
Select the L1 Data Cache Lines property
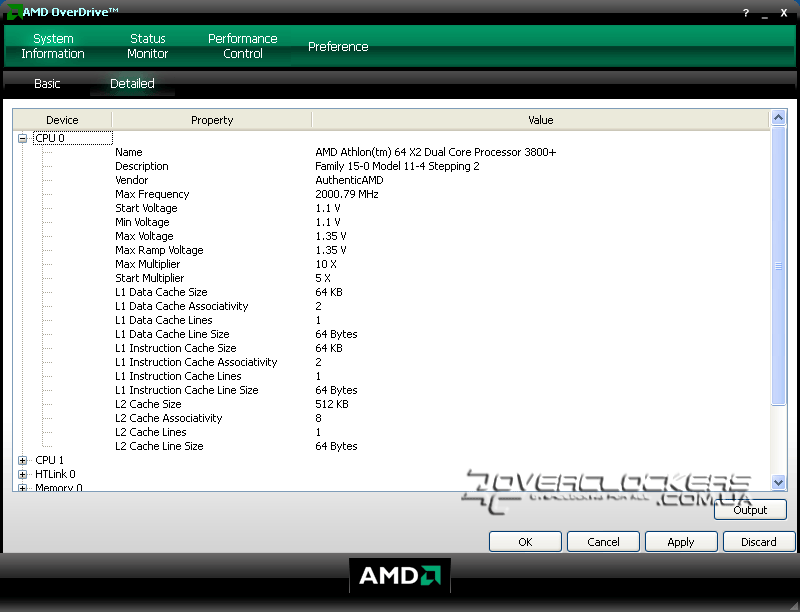pos(163,320)
